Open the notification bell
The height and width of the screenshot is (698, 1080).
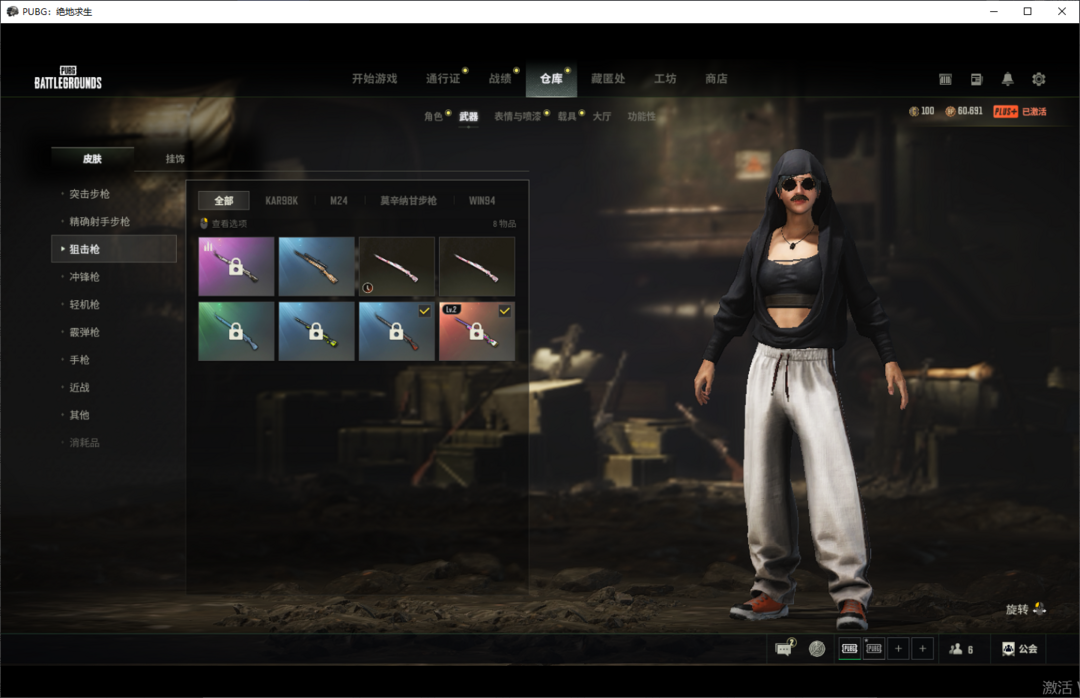[1007, 79]
